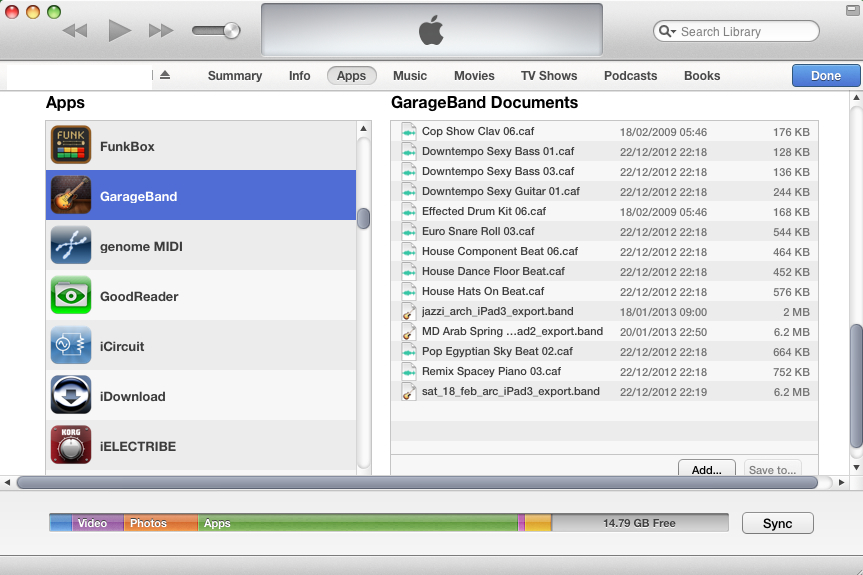Screen dimensions: 863x575
Task: Click the Search Library field
Action: click(x=736, y=31)
